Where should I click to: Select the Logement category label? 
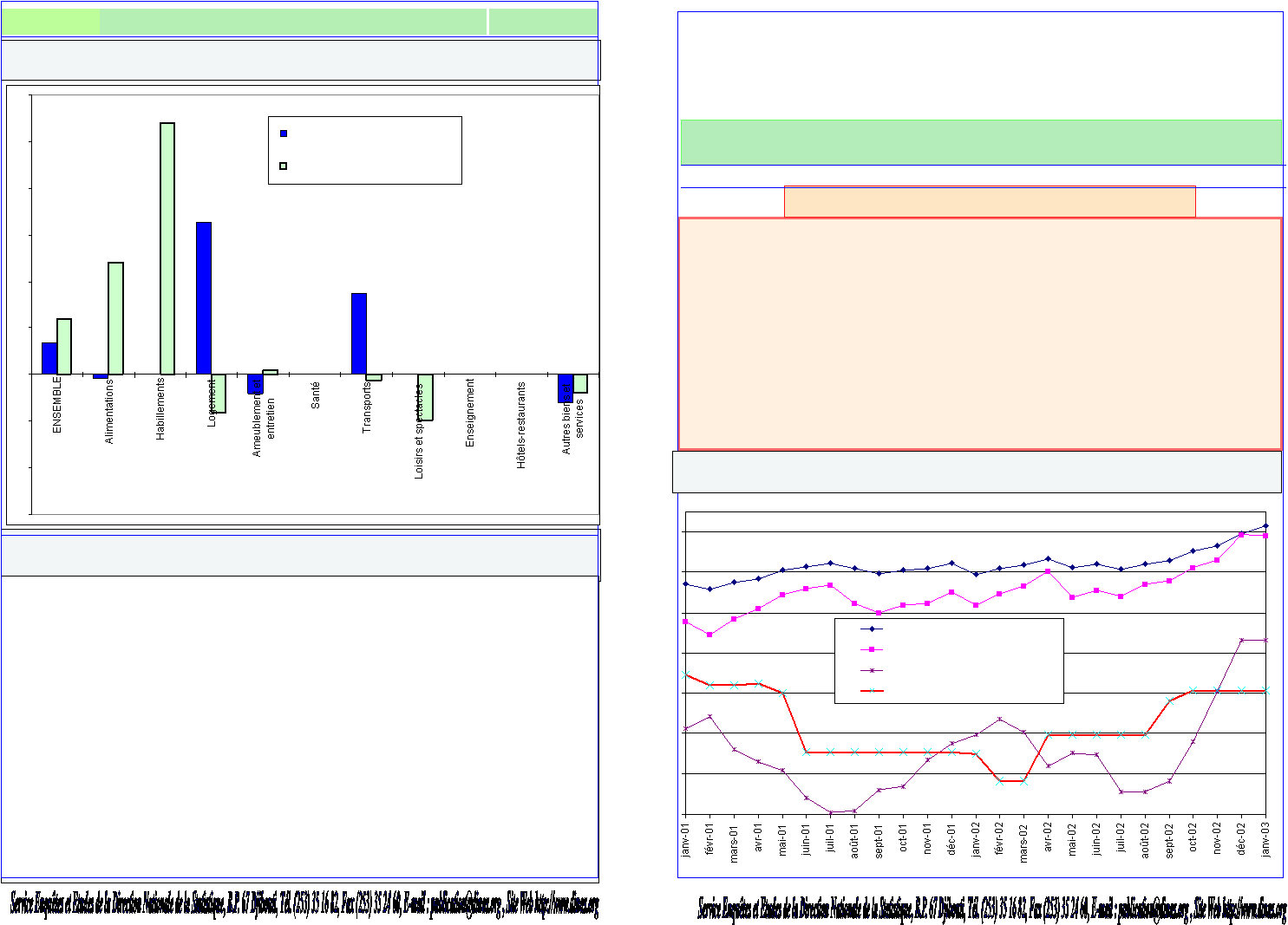(212, 402)
